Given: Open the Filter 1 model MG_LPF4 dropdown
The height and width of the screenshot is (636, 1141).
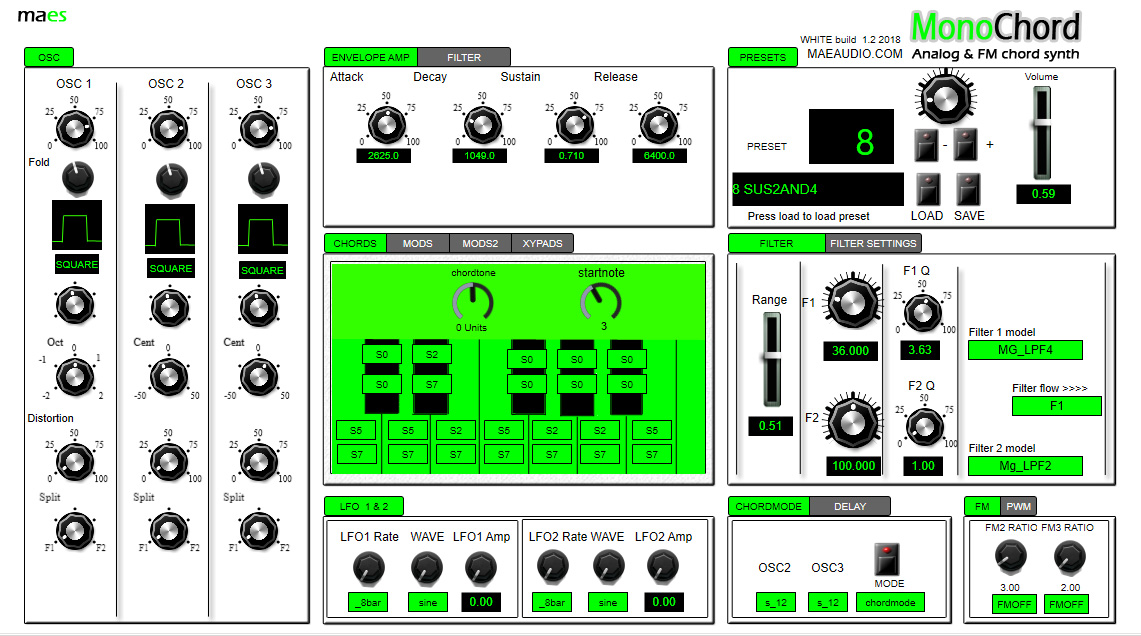Looking at the screenshot, I should click(1025, 350).
